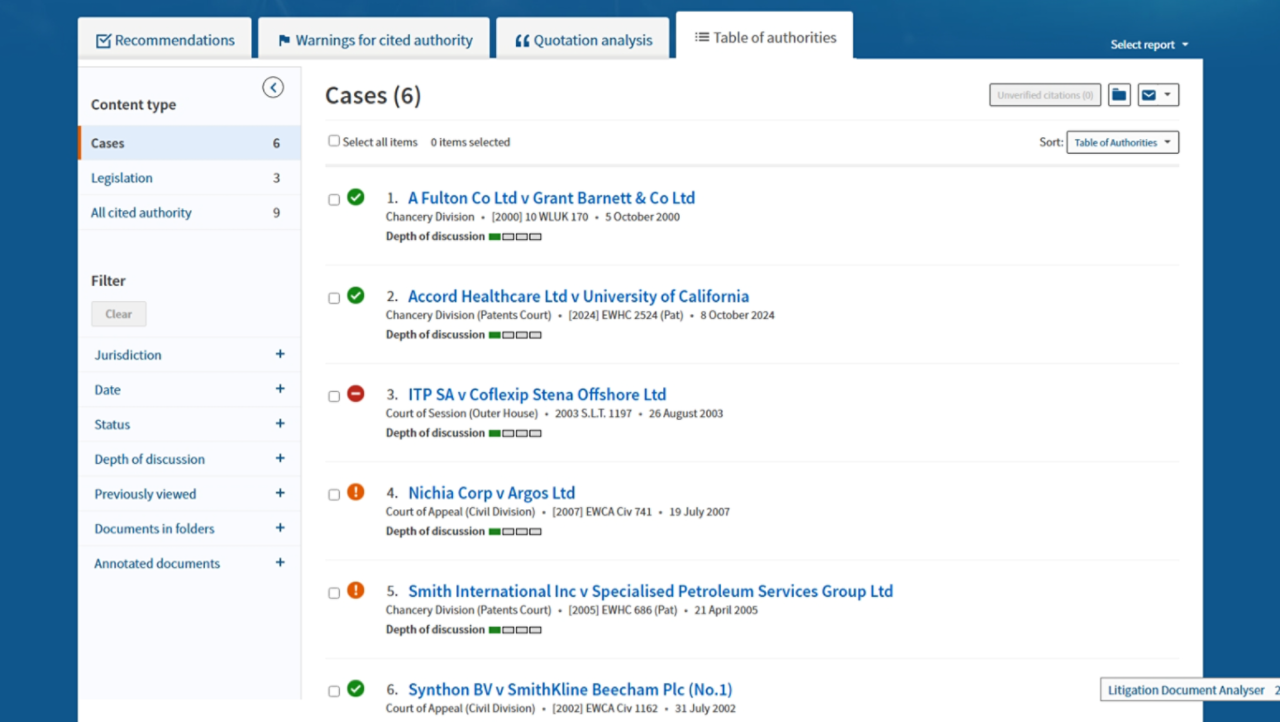Image resolution: width=1280 pixels, height=722 pixels.
Task: Select checkbox for Nichia Corp v Argos
Action: pos(334,495)
